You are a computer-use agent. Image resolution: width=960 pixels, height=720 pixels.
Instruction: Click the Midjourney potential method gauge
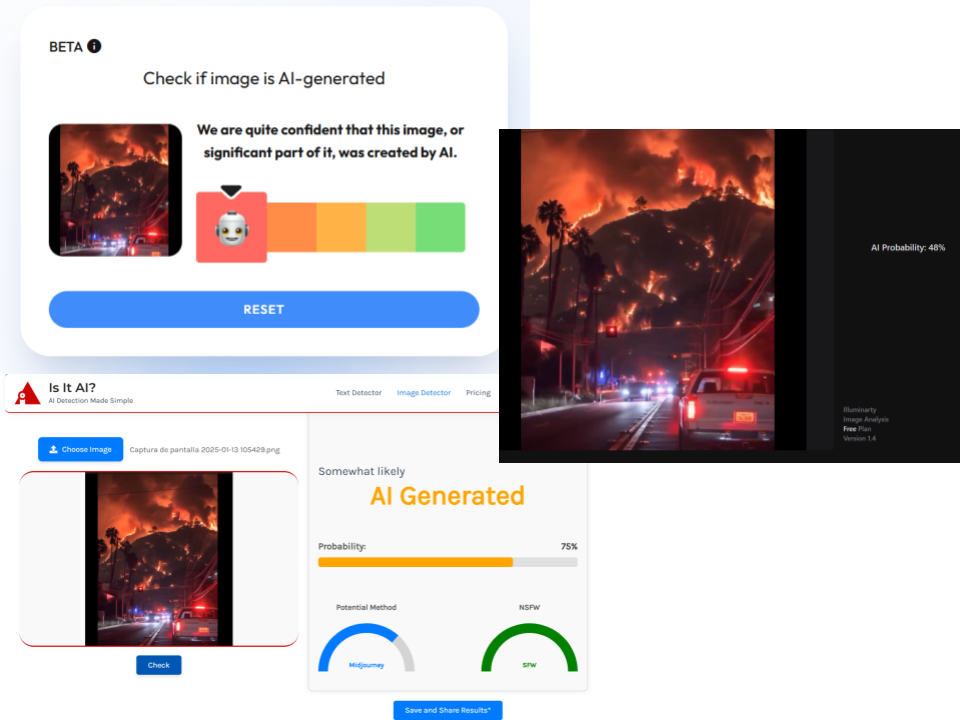coord(366,648)
